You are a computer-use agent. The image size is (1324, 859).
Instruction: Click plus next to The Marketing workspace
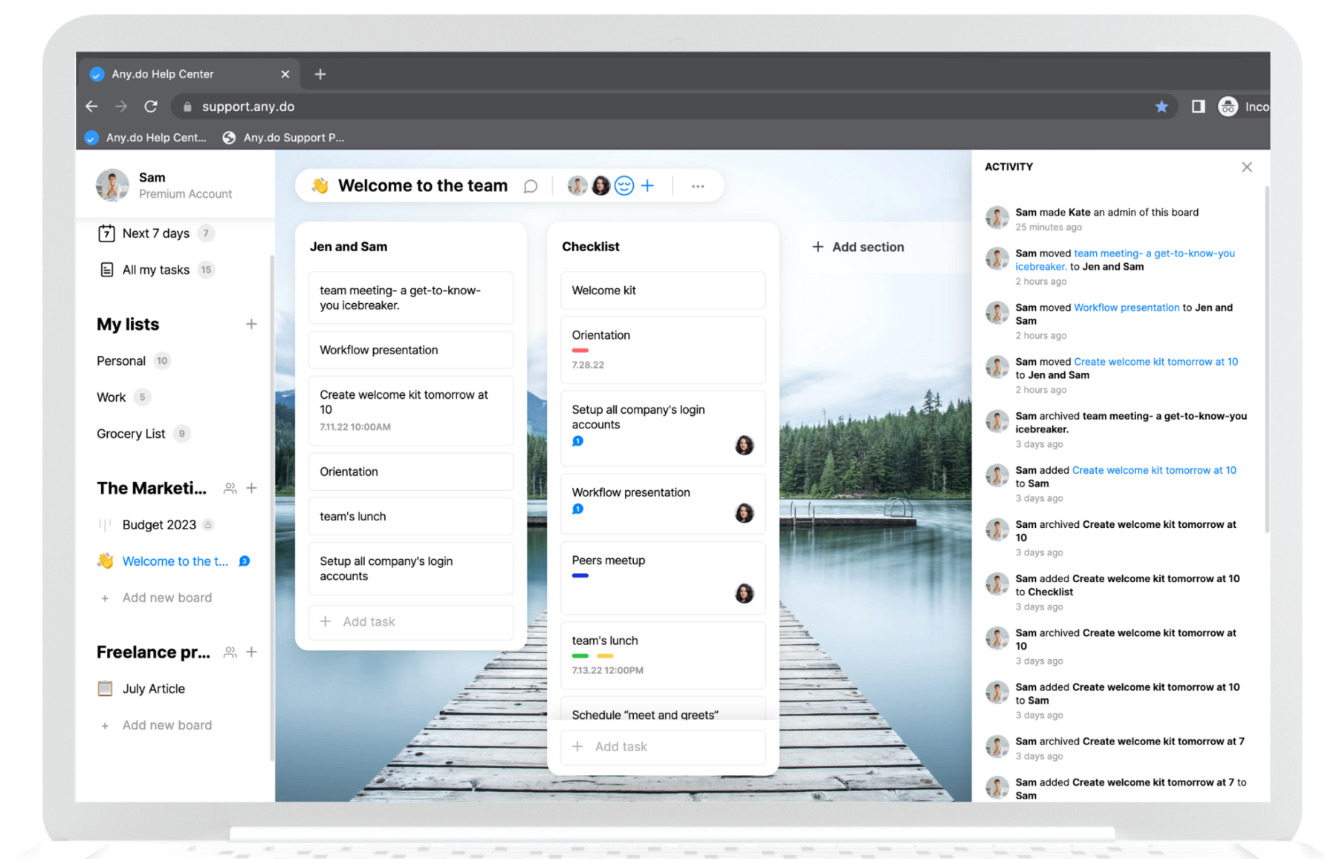pyautogui.click(x=251, y=488)
